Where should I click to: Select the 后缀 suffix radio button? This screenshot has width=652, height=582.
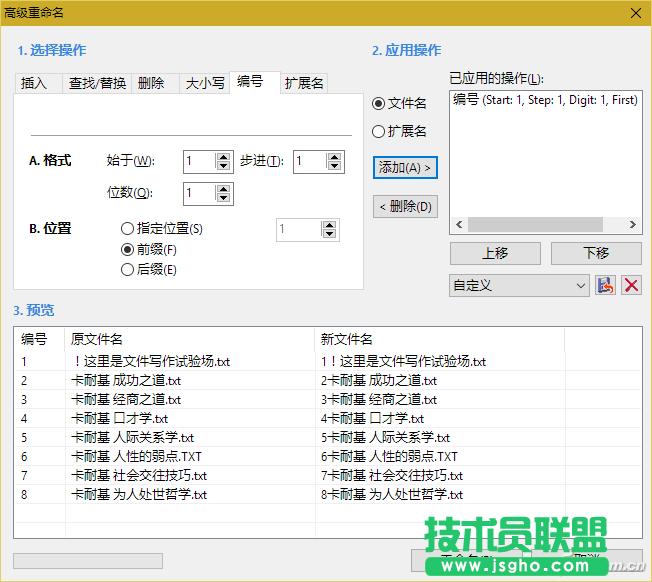127,269
